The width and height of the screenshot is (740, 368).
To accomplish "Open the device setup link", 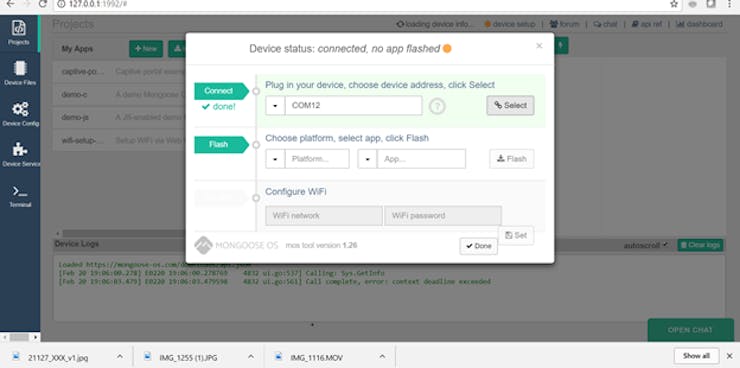I will click(510, 25).
